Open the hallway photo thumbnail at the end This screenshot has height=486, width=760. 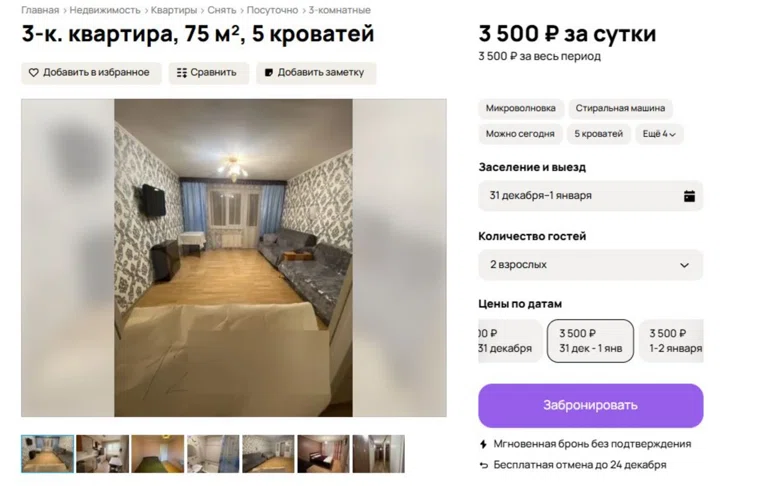[x=379, y=454]
